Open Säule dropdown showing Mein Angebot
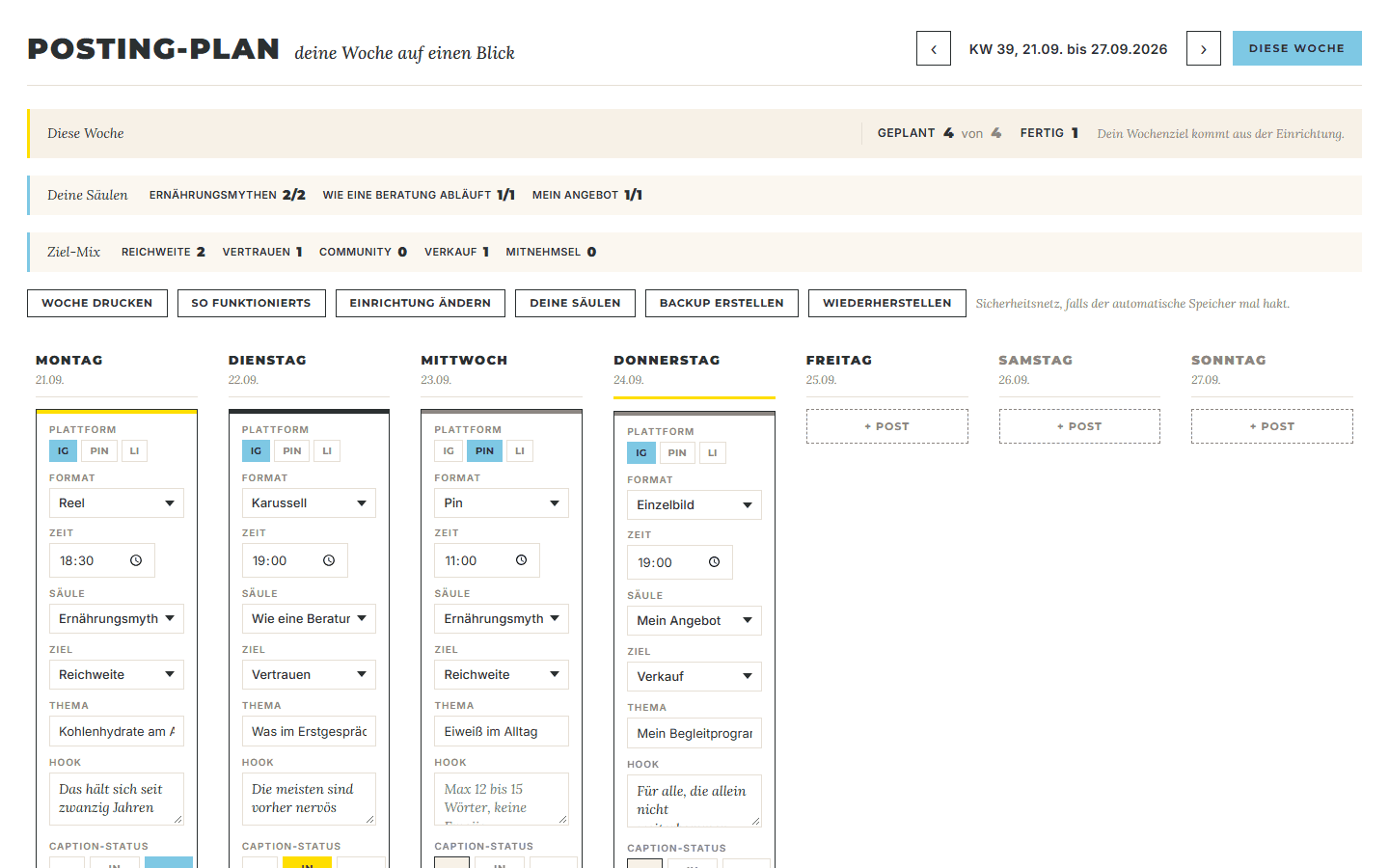This screenshot has height=868, width=1389. point(694,620)
